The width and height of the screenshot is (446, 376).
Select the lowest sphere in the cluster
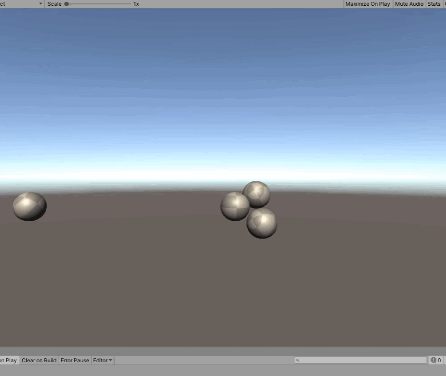click(x=262, y=223)
